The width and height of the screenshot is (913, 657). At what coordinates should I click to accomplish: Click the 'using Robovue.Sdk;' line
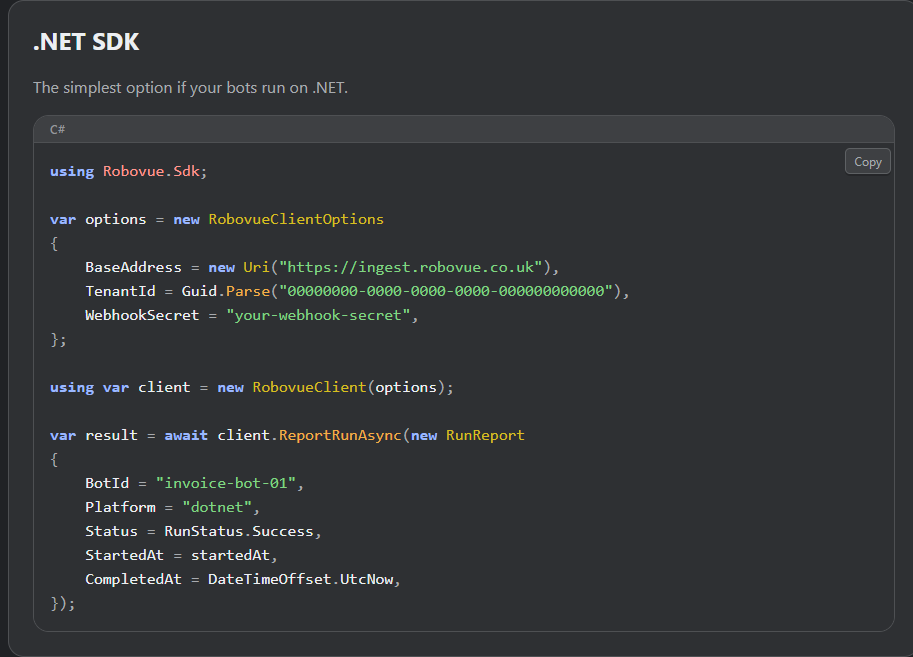pyautogui.click(x=128, y=171)
